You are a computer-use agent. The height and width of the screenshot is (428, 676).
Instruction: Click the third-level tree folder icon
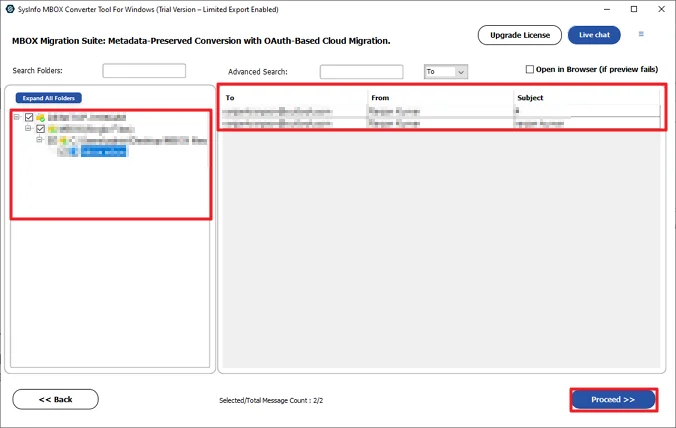click(64, 141)
